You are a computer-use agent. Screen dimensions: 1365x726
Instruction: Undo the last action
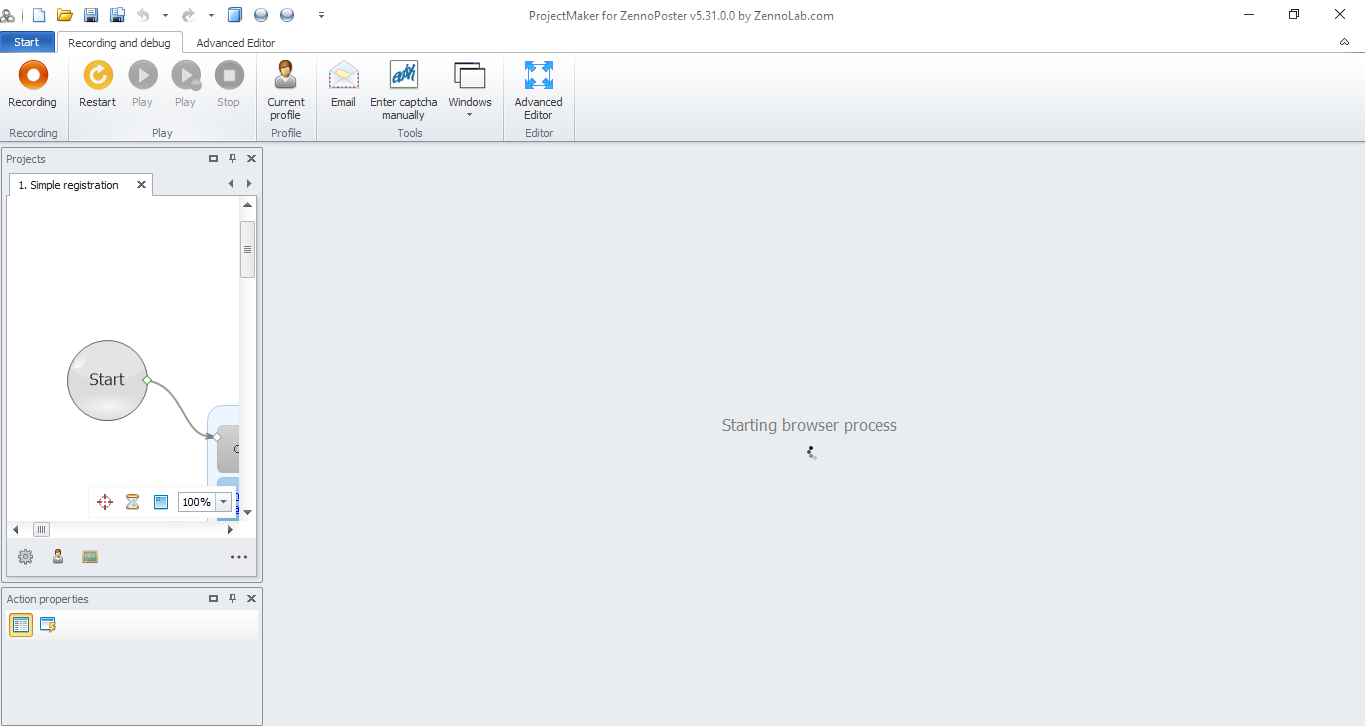pyautogui.click(x=143, y=15)
